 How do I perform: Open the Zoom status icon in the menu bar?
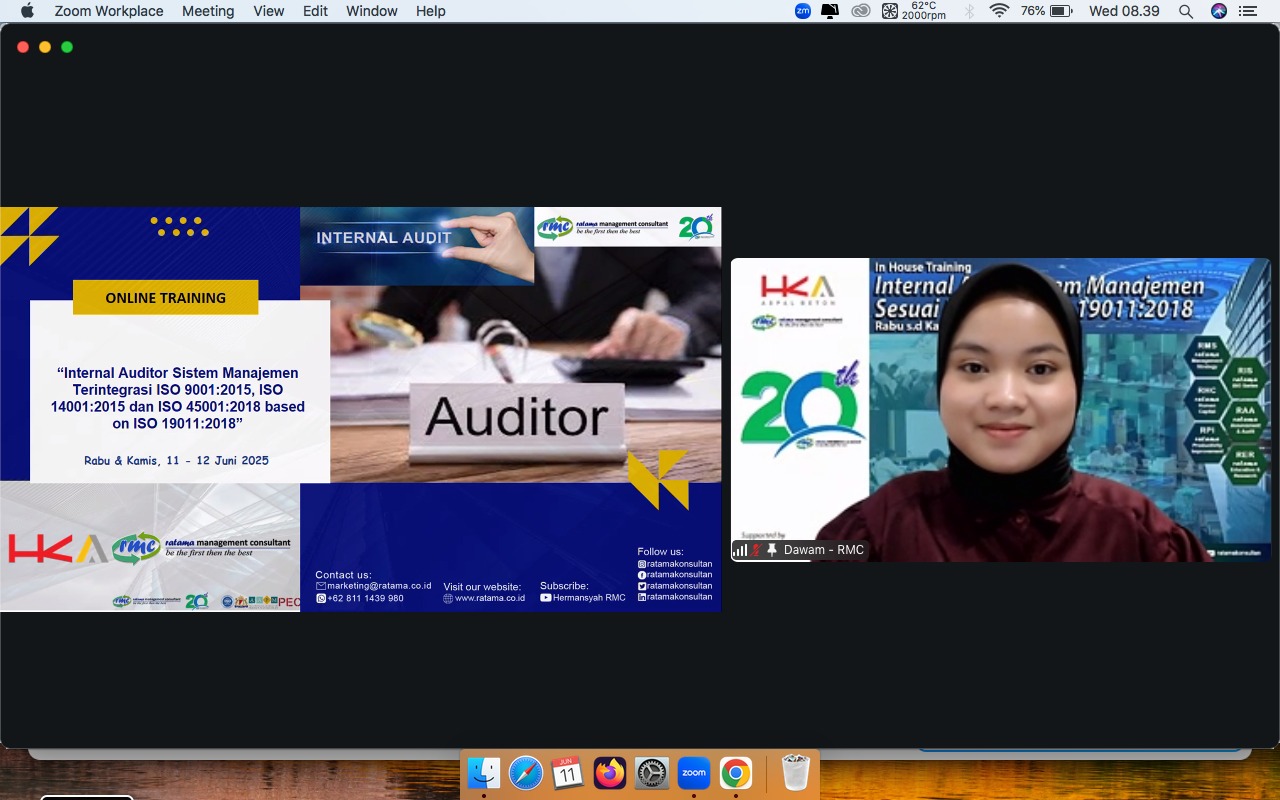[802, 11]
